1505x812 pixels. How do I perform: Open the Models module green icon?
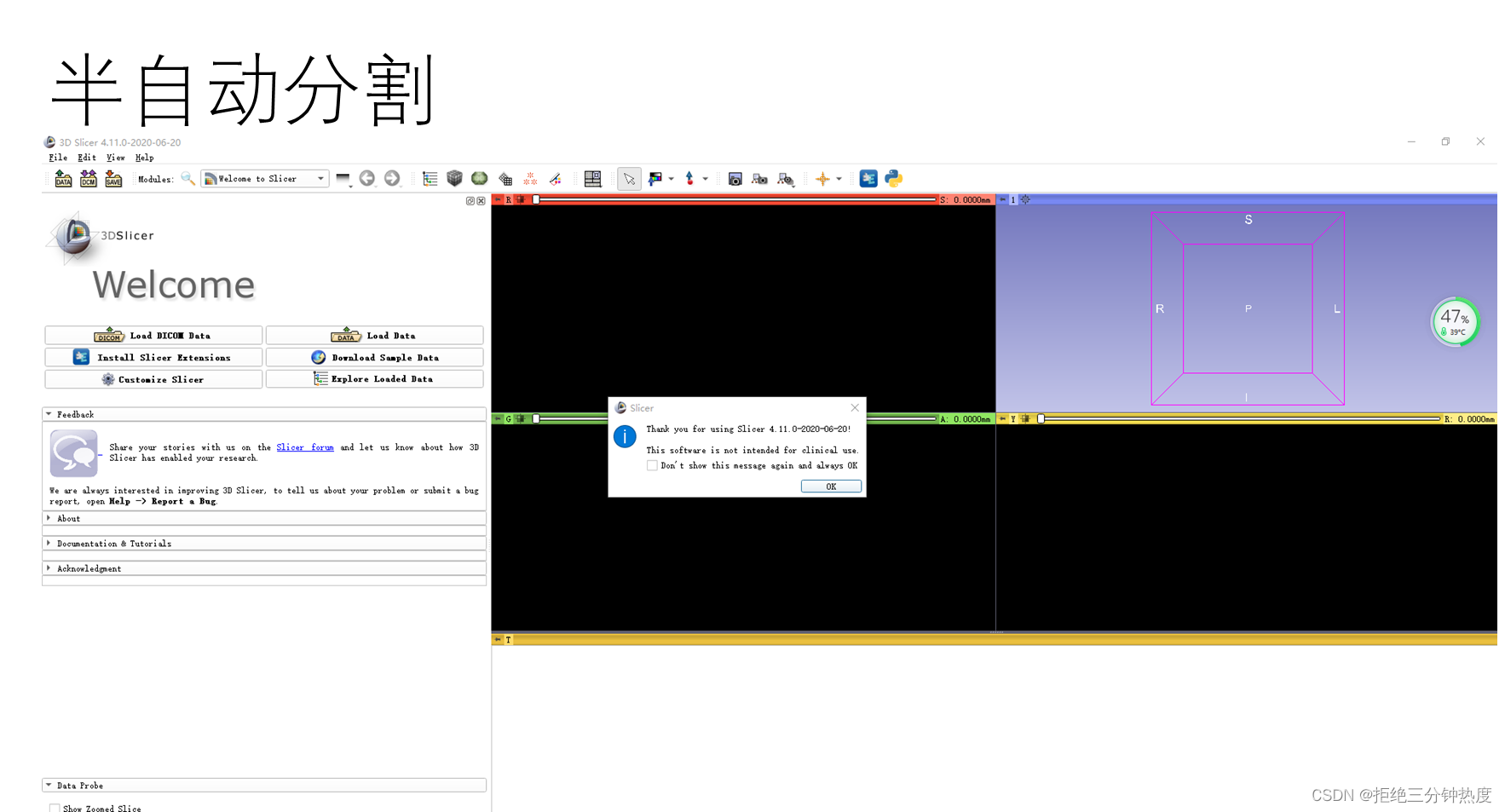(480, 178)
